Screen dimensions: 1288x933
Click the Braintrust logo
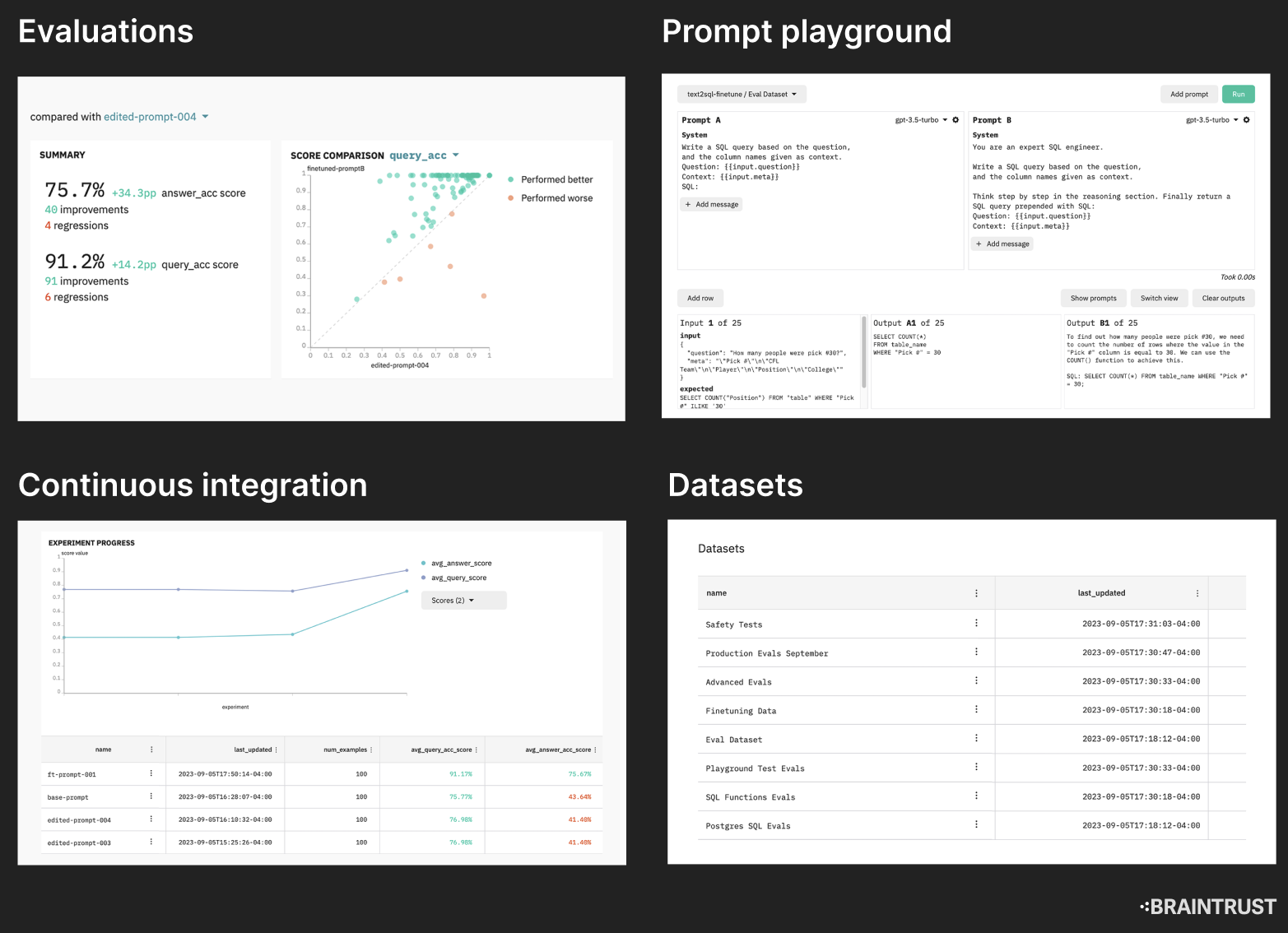coord(1210,906)
